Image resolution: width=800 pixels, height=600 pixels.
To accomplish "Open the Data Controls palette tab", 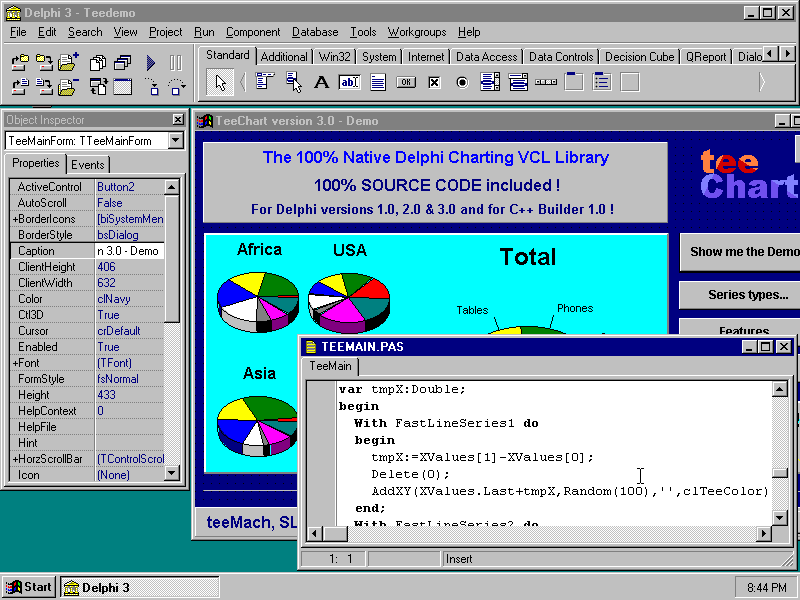I will click(x=561, y=57).
